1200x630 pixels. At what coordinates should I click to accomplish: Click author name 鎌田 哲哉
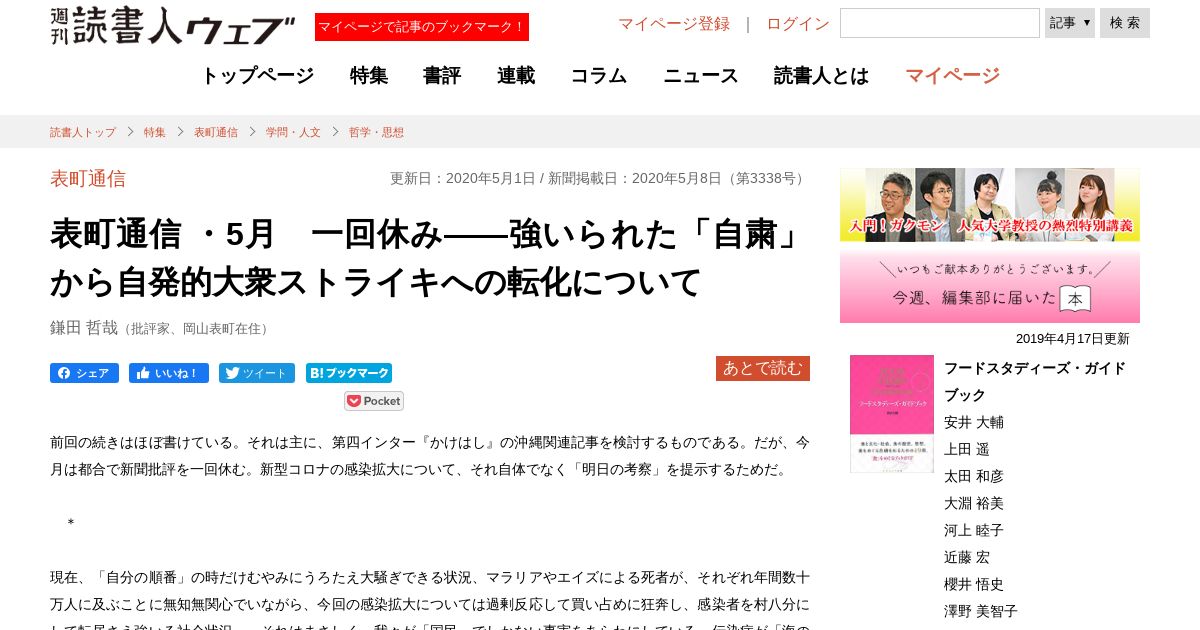pos(84,327)
